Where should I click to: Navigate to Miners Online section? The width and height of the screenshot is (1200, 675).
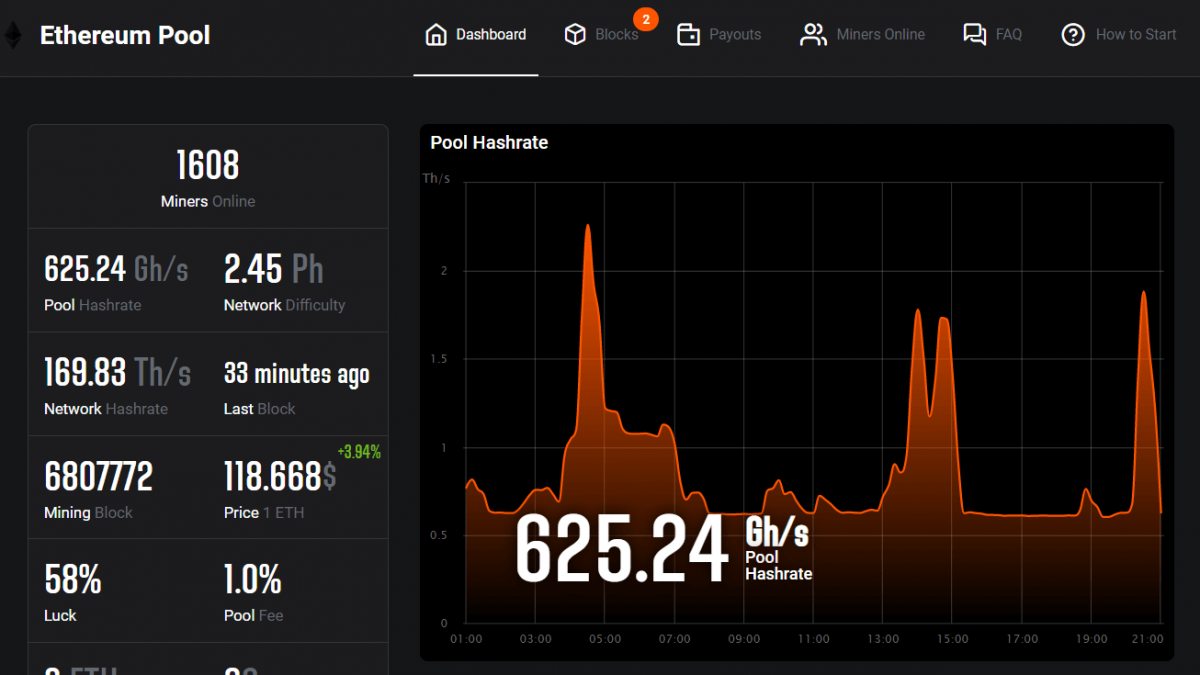coord(880,34)
